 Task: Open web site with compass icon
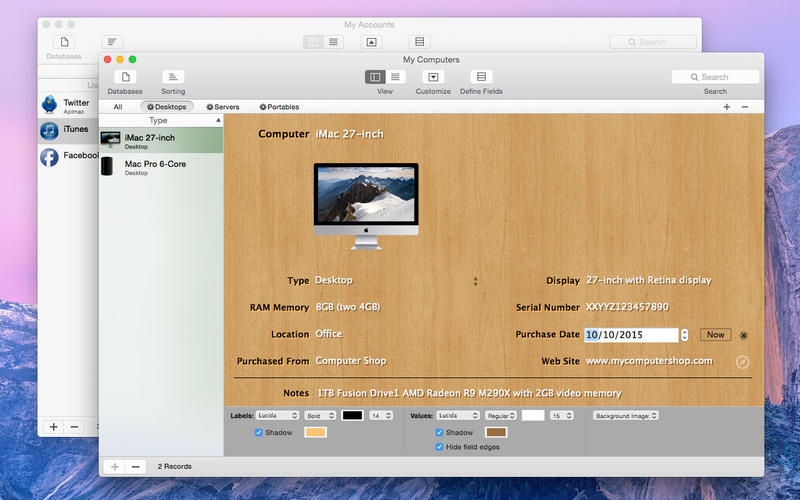(x=743, y=361)
